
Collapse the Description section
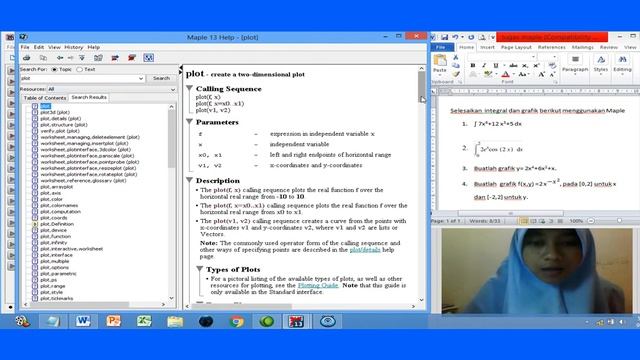[189, 180]
